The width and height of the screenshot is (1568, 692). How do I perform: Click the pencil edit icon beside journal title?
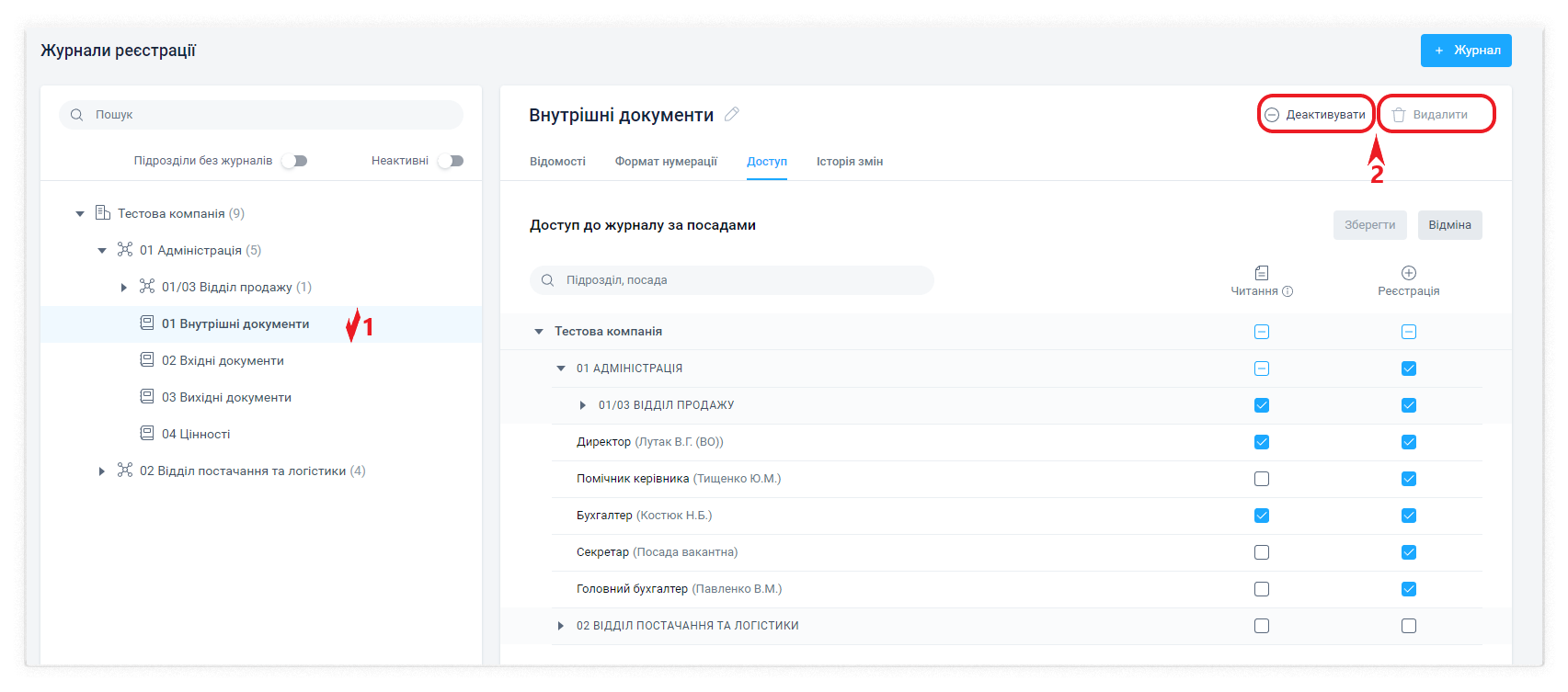(732, 115)
